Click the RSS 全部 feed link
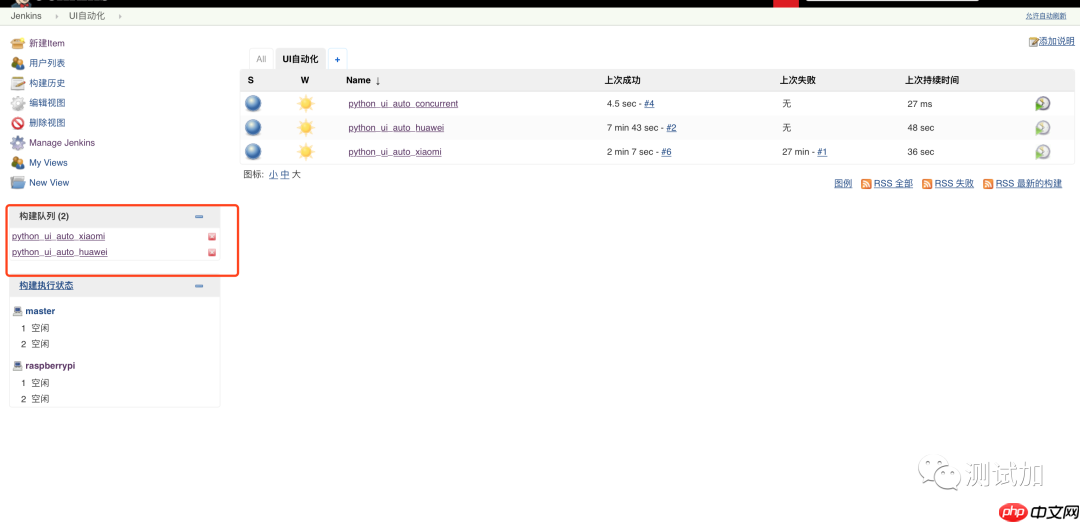 coord(893,184)
